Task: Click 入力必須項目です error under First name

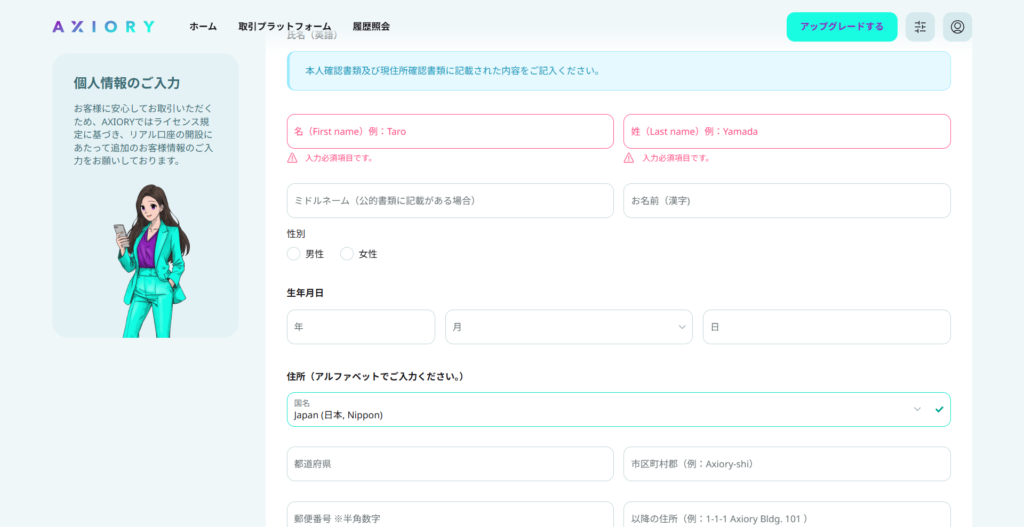Action: tap(339, 158)
